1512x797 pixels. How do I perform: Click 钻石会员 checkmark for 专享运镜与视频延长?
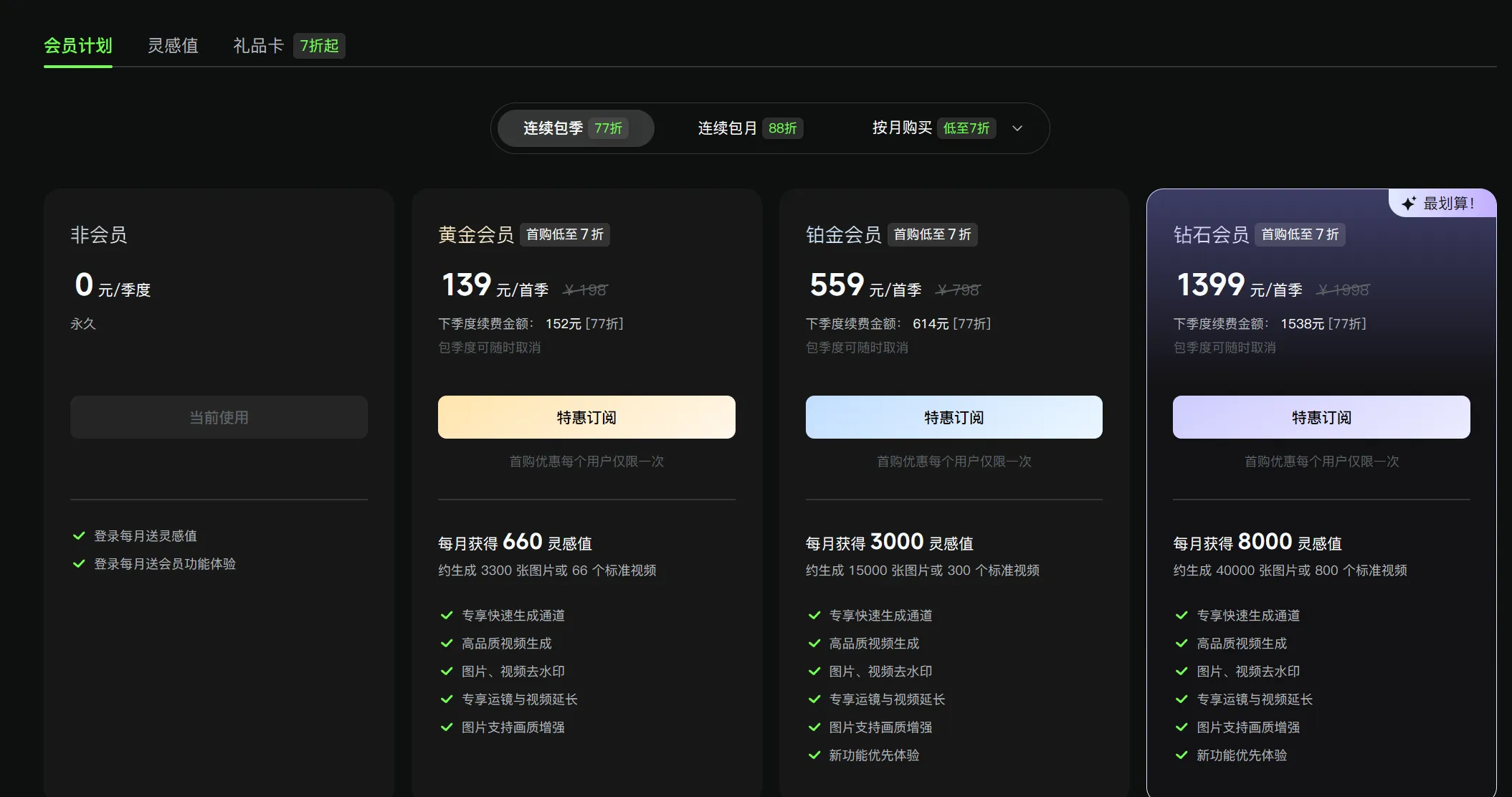(1181, 699)
